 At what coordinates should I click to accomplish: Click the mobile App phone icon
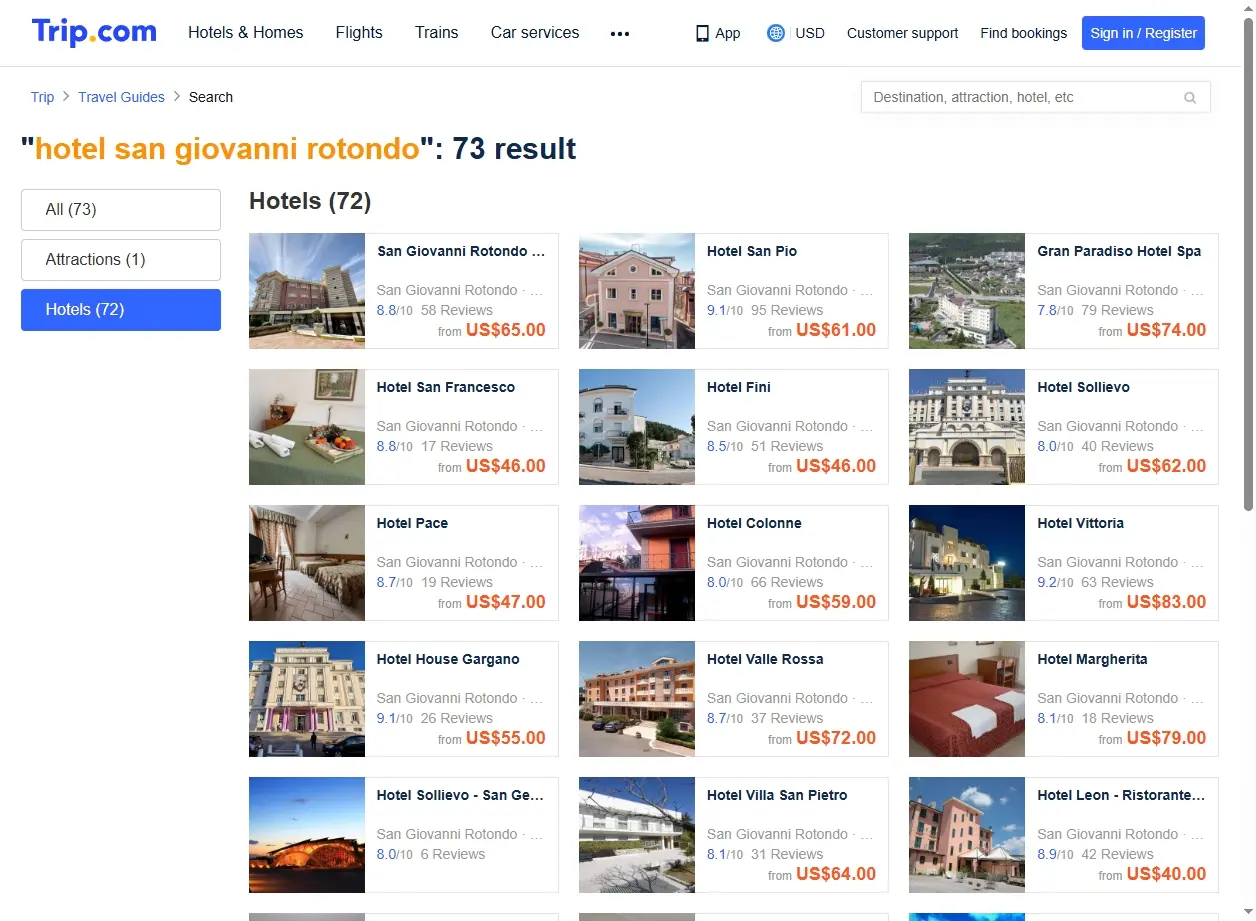702,33
